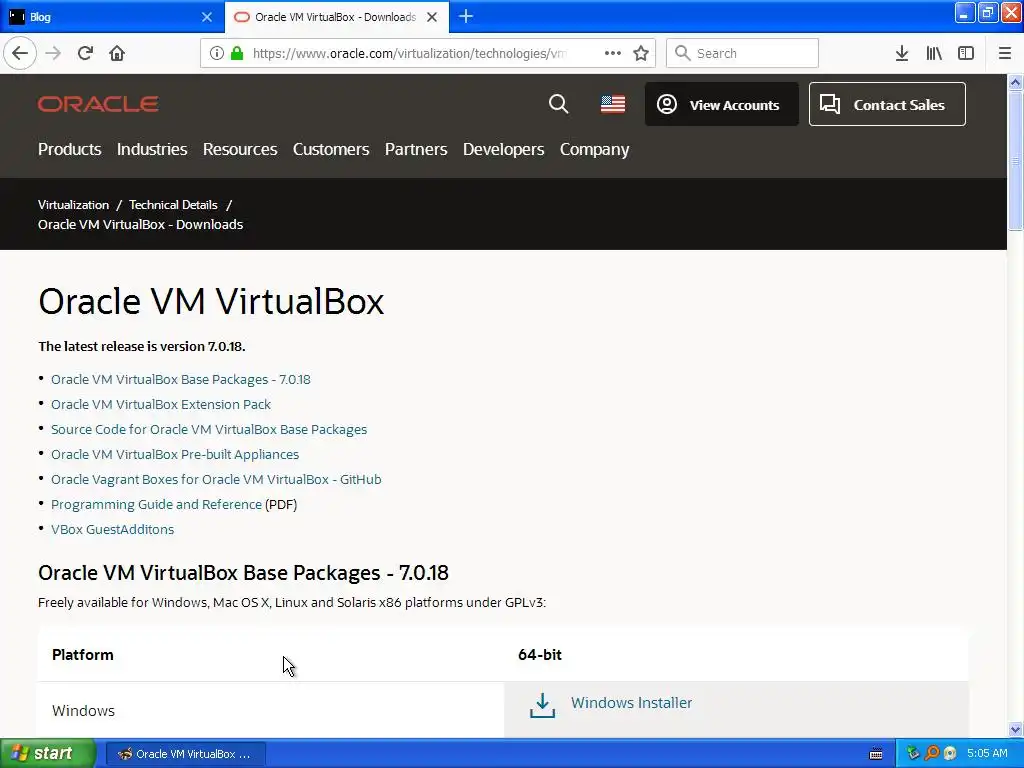Click the 64-bit column header

pos(539,654)
